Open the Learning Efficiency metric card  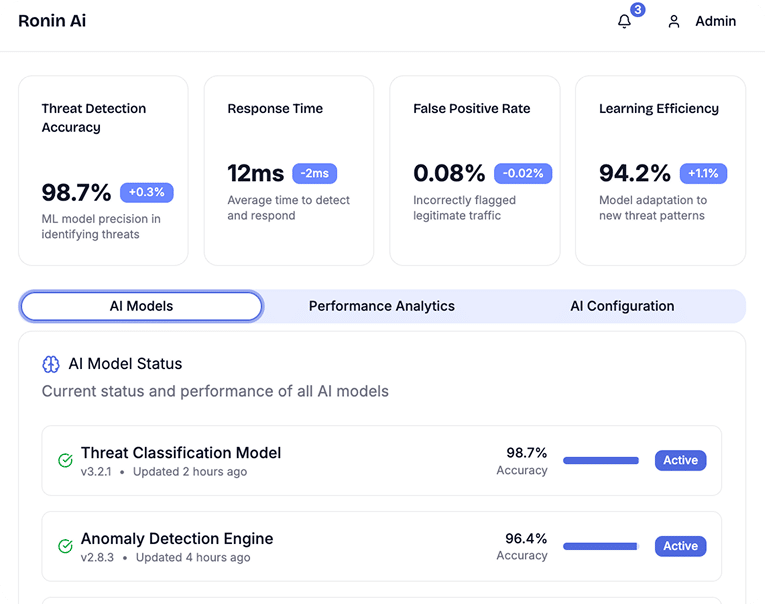click(x=660, y=170)
